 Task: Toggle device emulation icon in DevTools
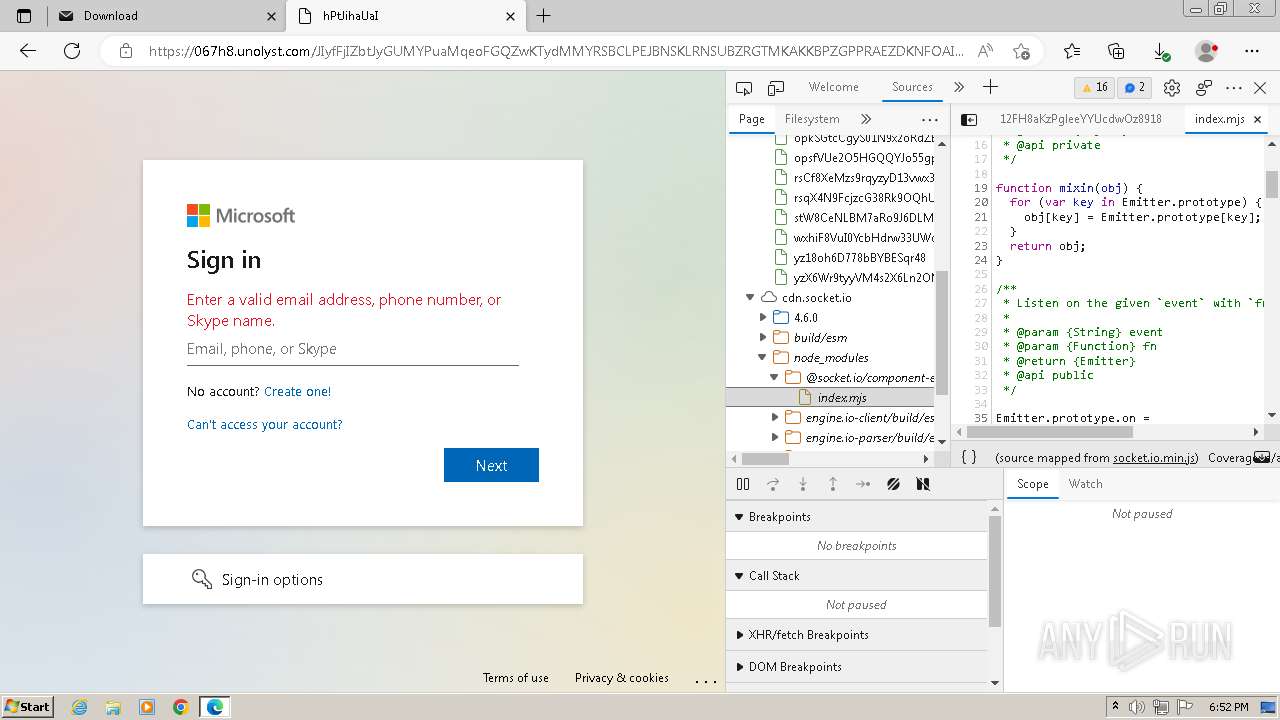click(x=776, y=87)
